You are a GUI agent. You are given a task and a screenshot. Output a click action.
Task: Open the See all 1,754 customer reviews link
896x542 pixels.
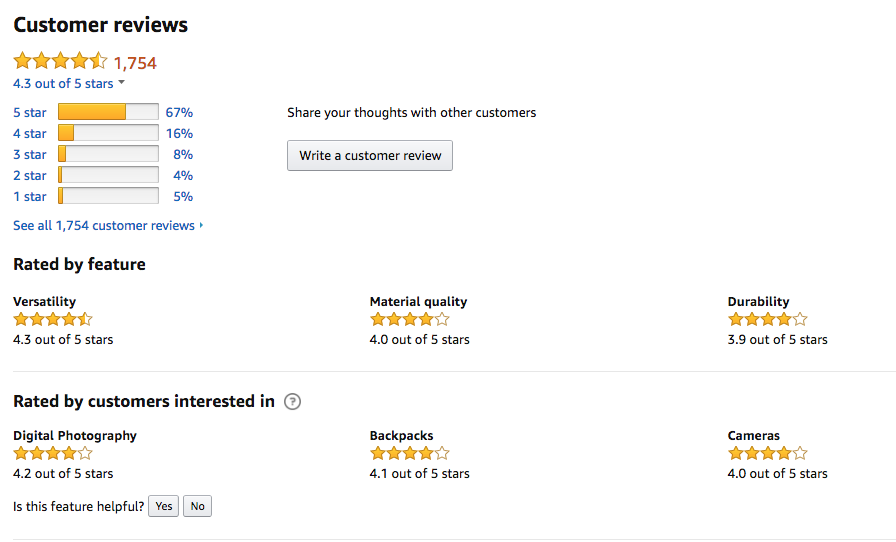[108, 225]
